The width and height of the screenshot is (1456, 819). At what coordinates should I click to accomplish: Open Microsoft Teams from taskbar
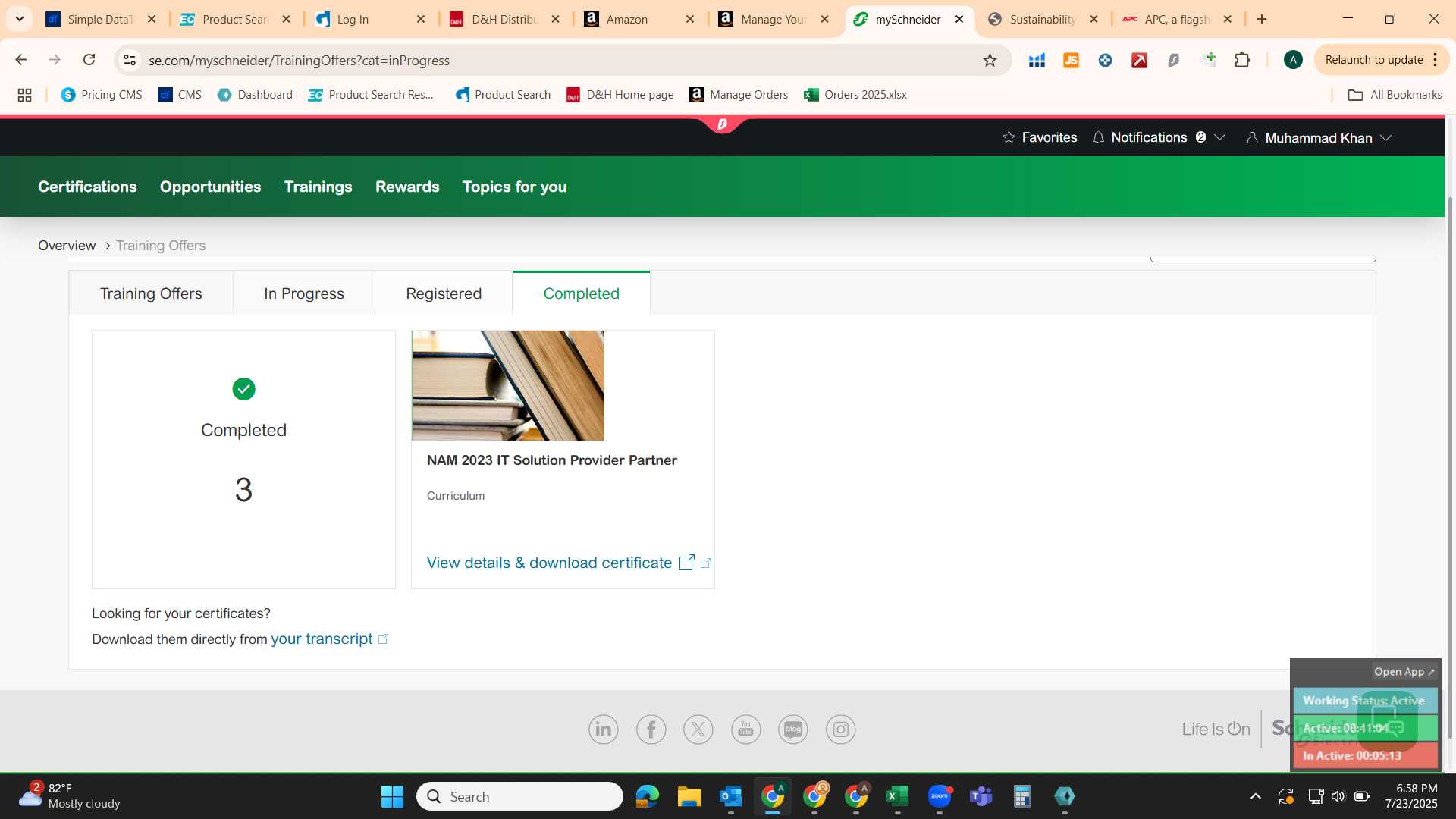(981, 796)
